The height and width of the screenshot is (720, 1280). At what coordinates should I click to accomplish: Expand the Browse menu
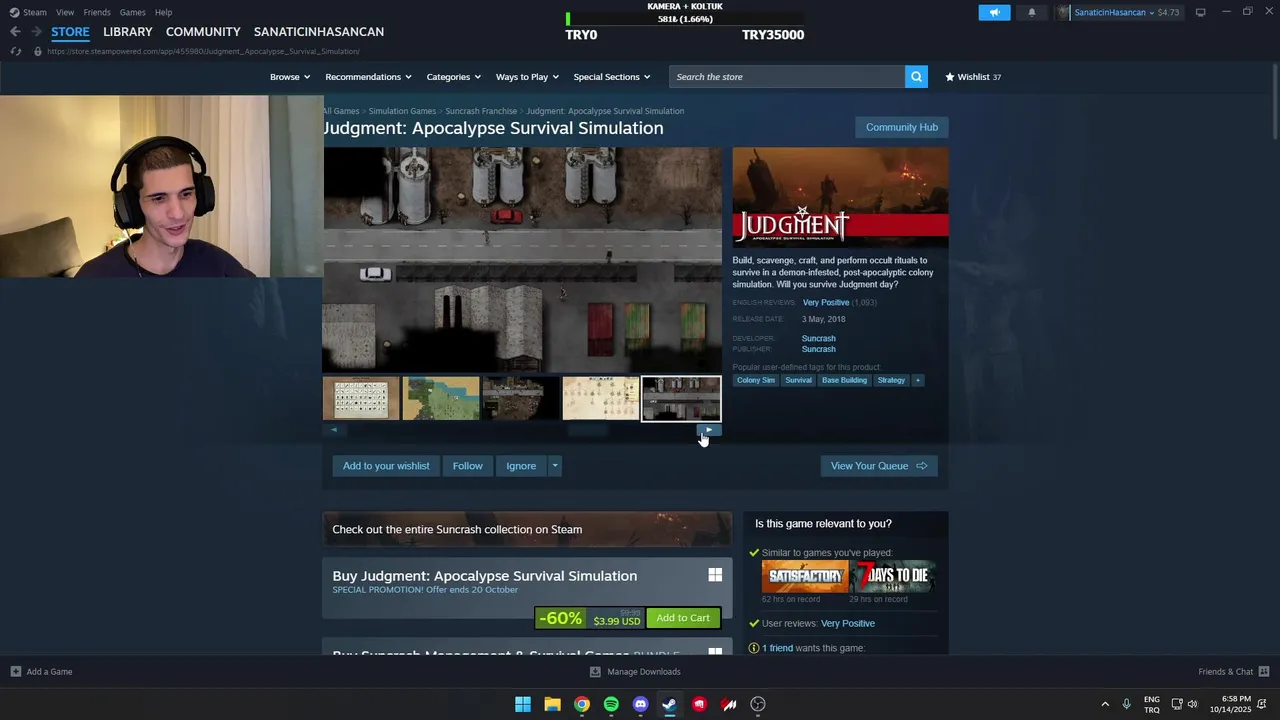[x=290, y=77]
